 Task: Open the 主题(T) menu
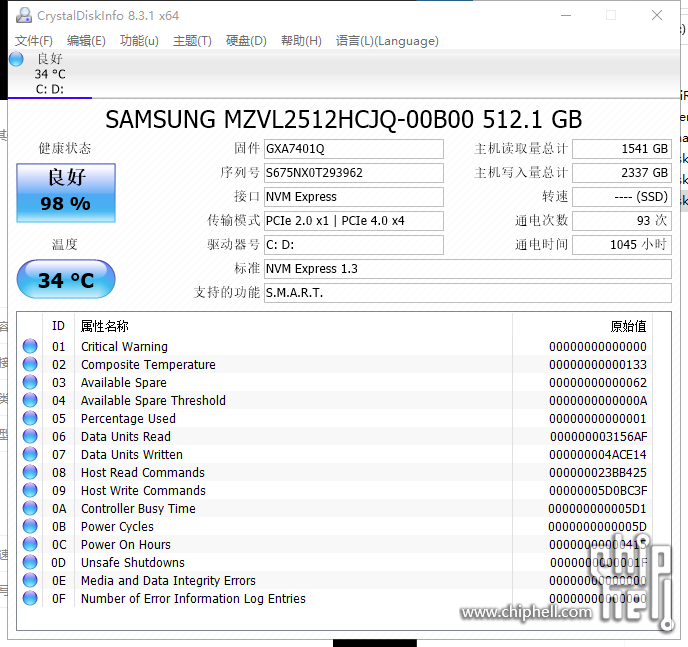pos(192,41)
